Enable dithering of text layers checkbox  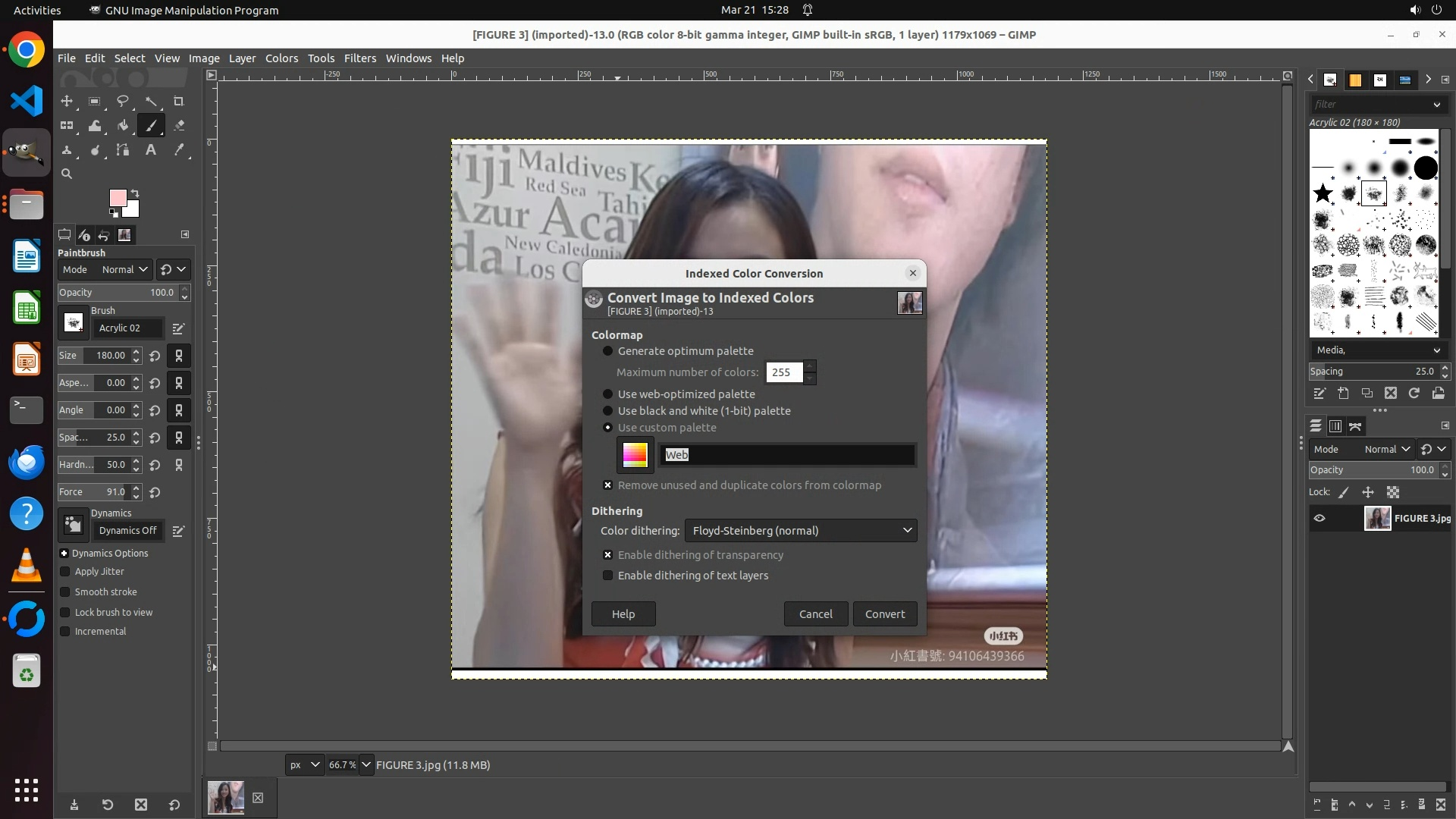coord(607,576)
